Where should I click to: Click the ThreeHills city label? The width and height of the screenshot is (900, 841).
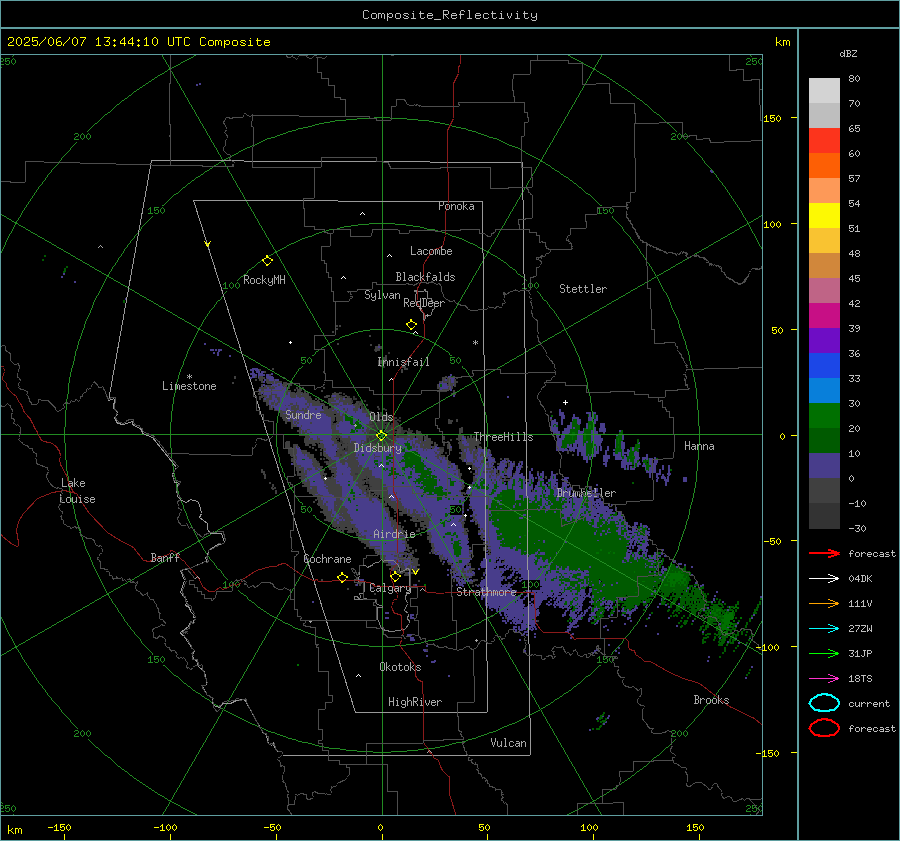503,437
